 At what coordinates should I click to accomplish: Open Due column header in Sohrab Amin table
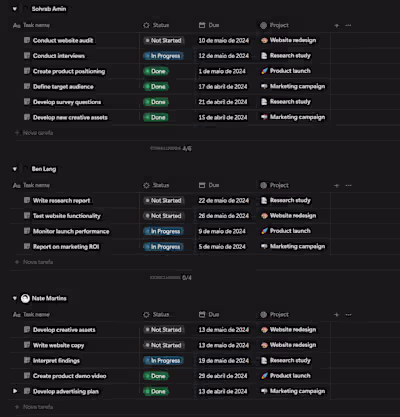tap(209, 25)
